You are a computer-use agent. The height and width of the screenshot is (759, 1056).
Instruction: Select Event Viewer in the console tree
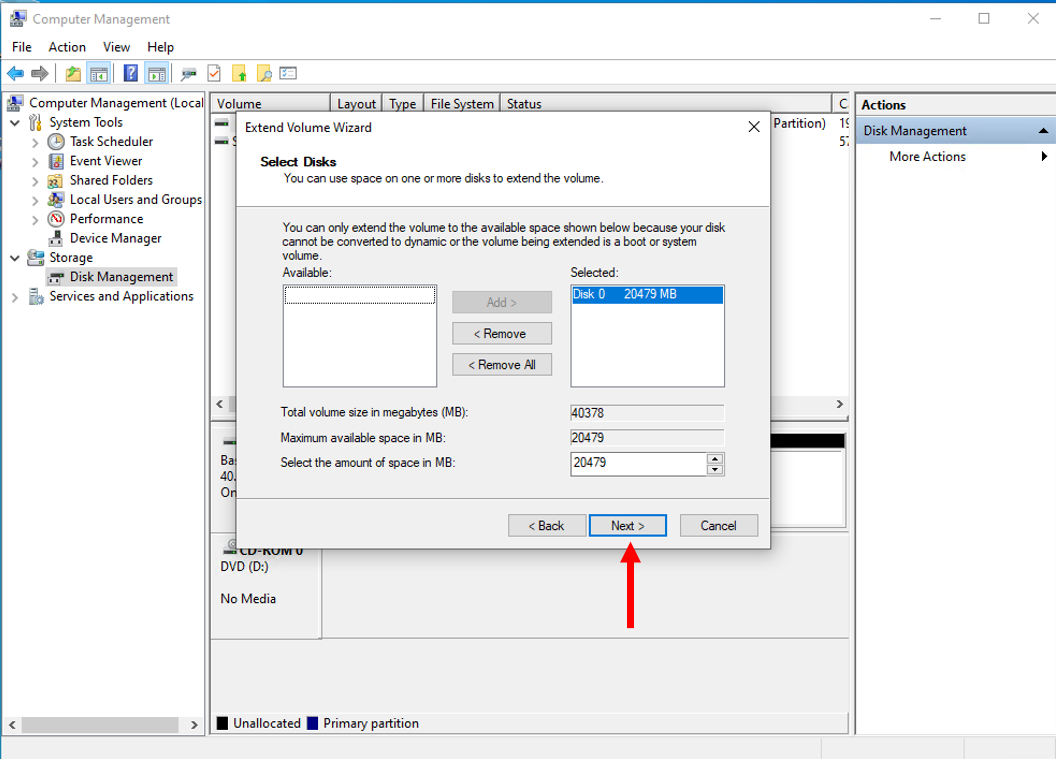(106, 161)
